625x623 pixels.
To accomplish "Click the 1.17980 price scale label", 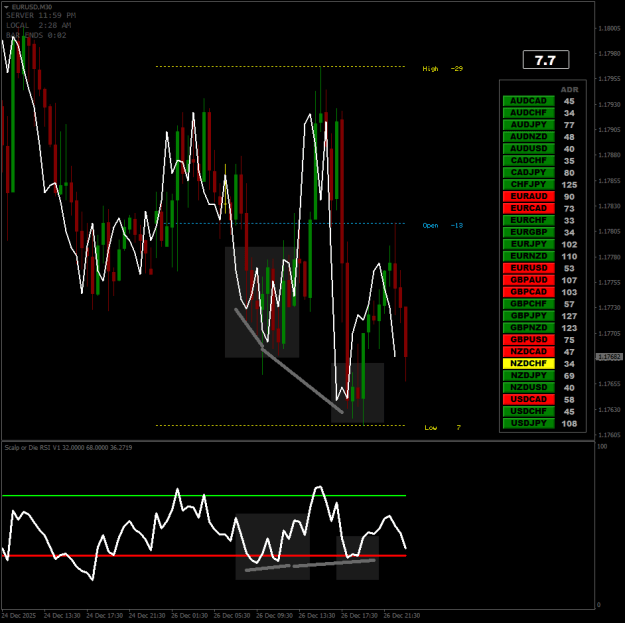I will pyautogui.click(x=609, y=53).
